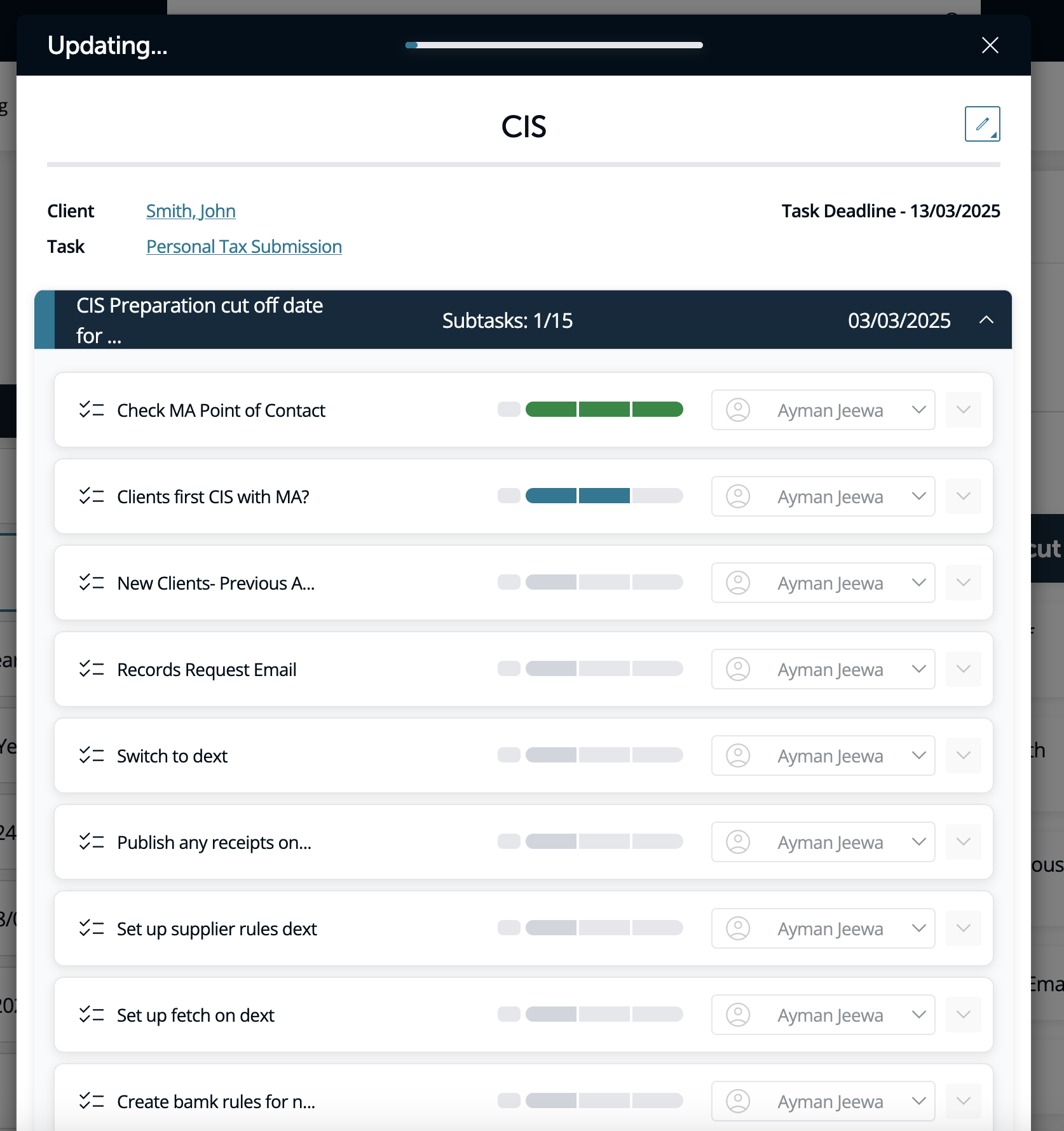
Task: Click the user avatar icon in Switch to dext row
Action: 738,755
